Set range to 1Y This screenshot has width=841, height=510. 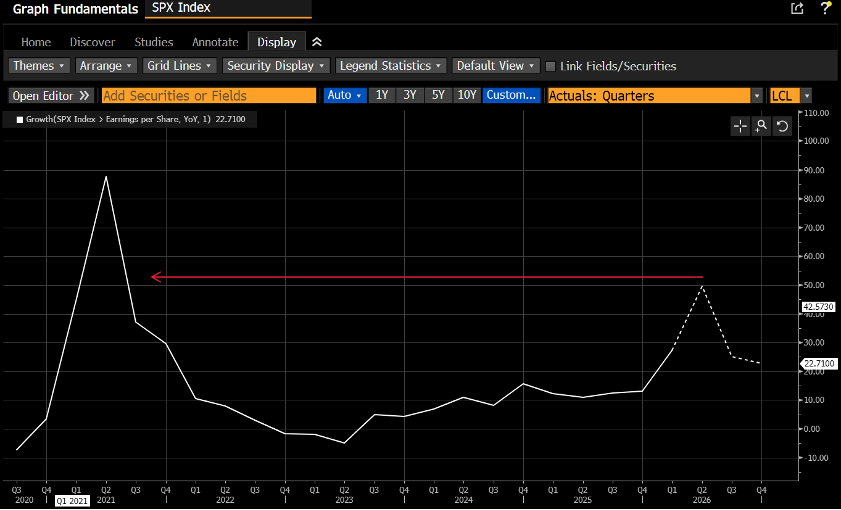tap(382, 95)
